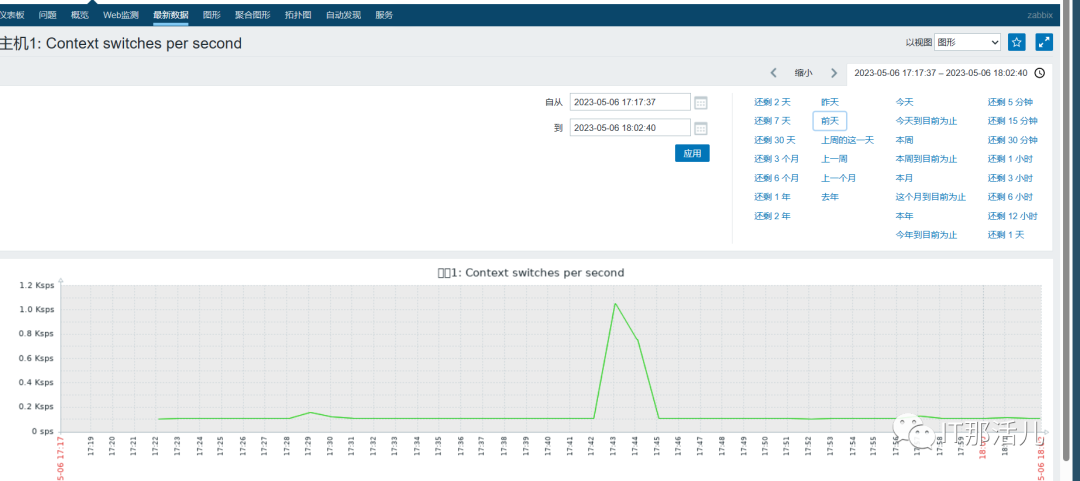Select 还剩 1 天 time range
Image resolution: width=1080 pixels, height=481 pixels.
pyautogui.click(x=1006, y=235)
